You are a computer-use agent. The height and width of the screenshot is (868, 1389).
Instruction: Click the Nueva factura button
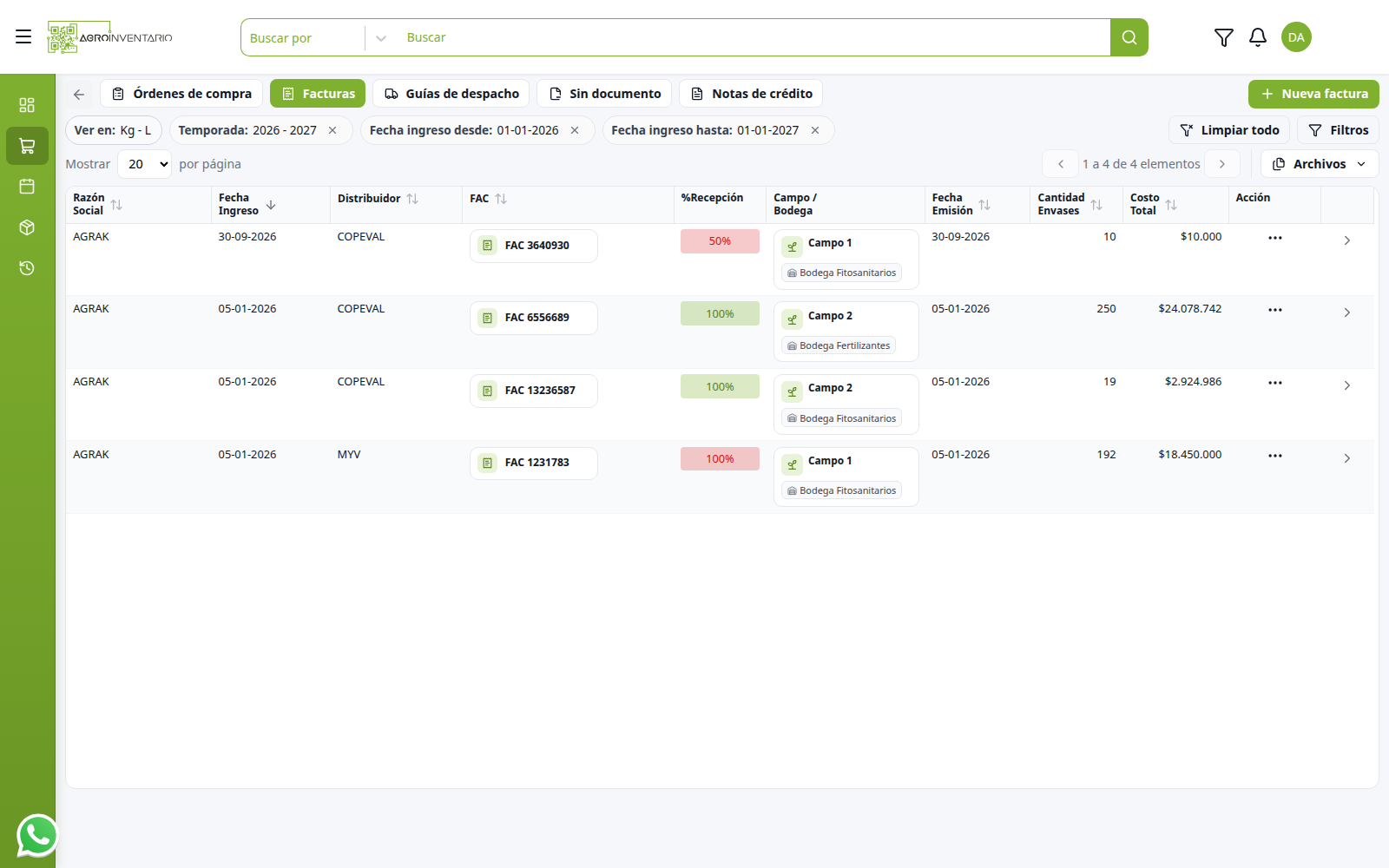tap(1313, 94)
